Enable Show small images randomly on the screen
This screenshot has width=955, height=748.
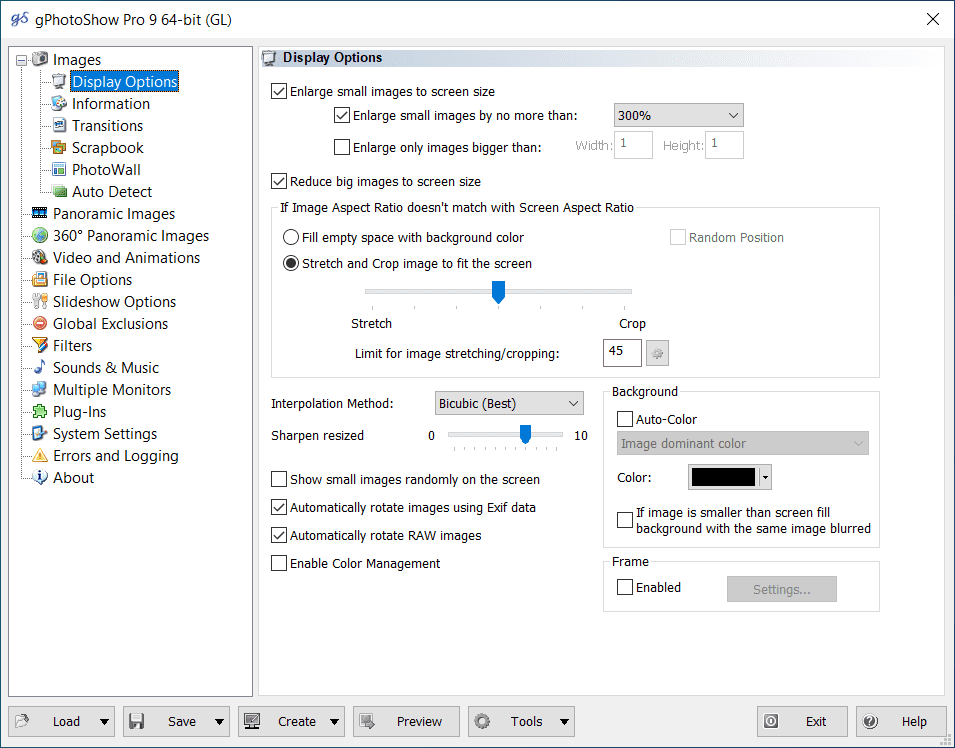click(279, 479)
